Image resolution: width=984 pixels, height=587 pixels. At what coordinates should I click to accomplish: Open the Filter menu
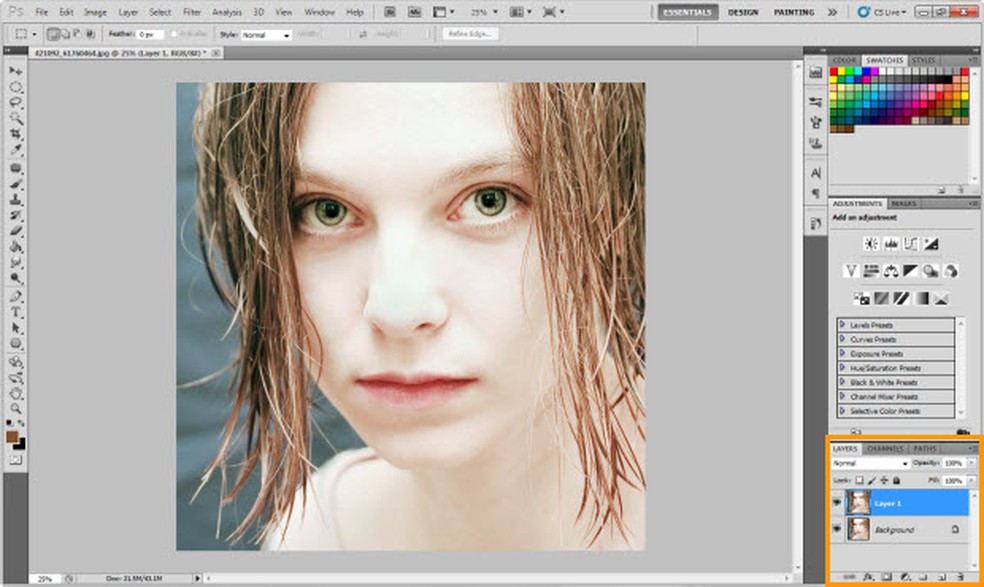(x=192, y=12)
